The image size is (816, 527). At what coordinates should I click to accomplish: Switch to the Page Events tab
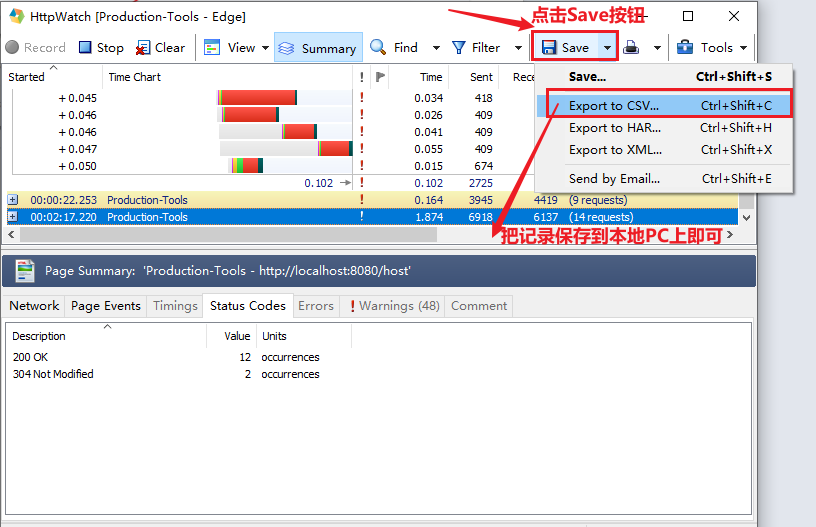(106, 306)
